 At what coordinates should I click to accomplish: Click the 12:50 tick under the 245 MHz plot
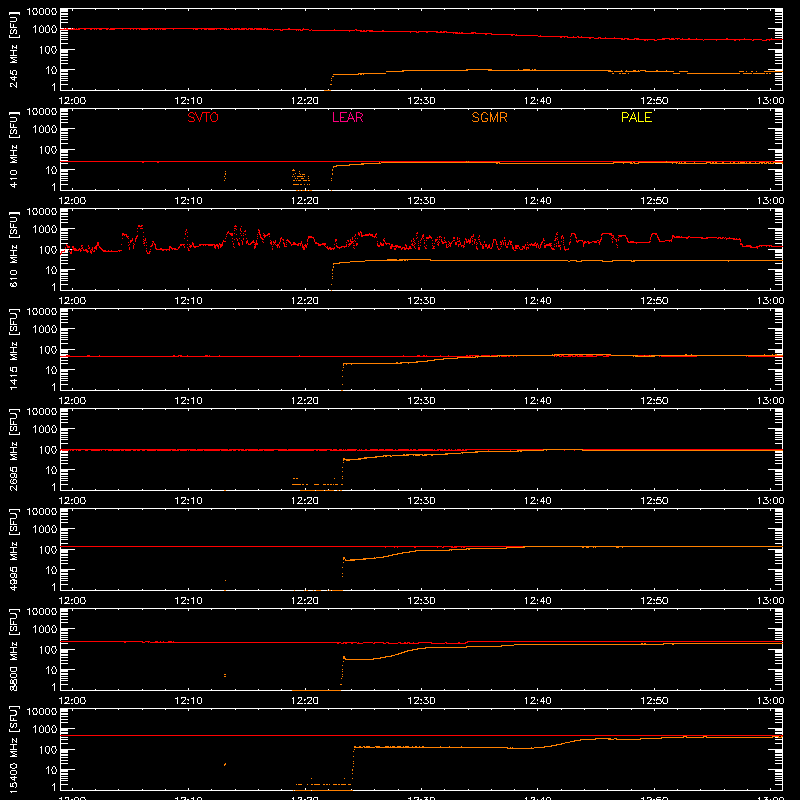pyautogui.click(x=654, y=101)
